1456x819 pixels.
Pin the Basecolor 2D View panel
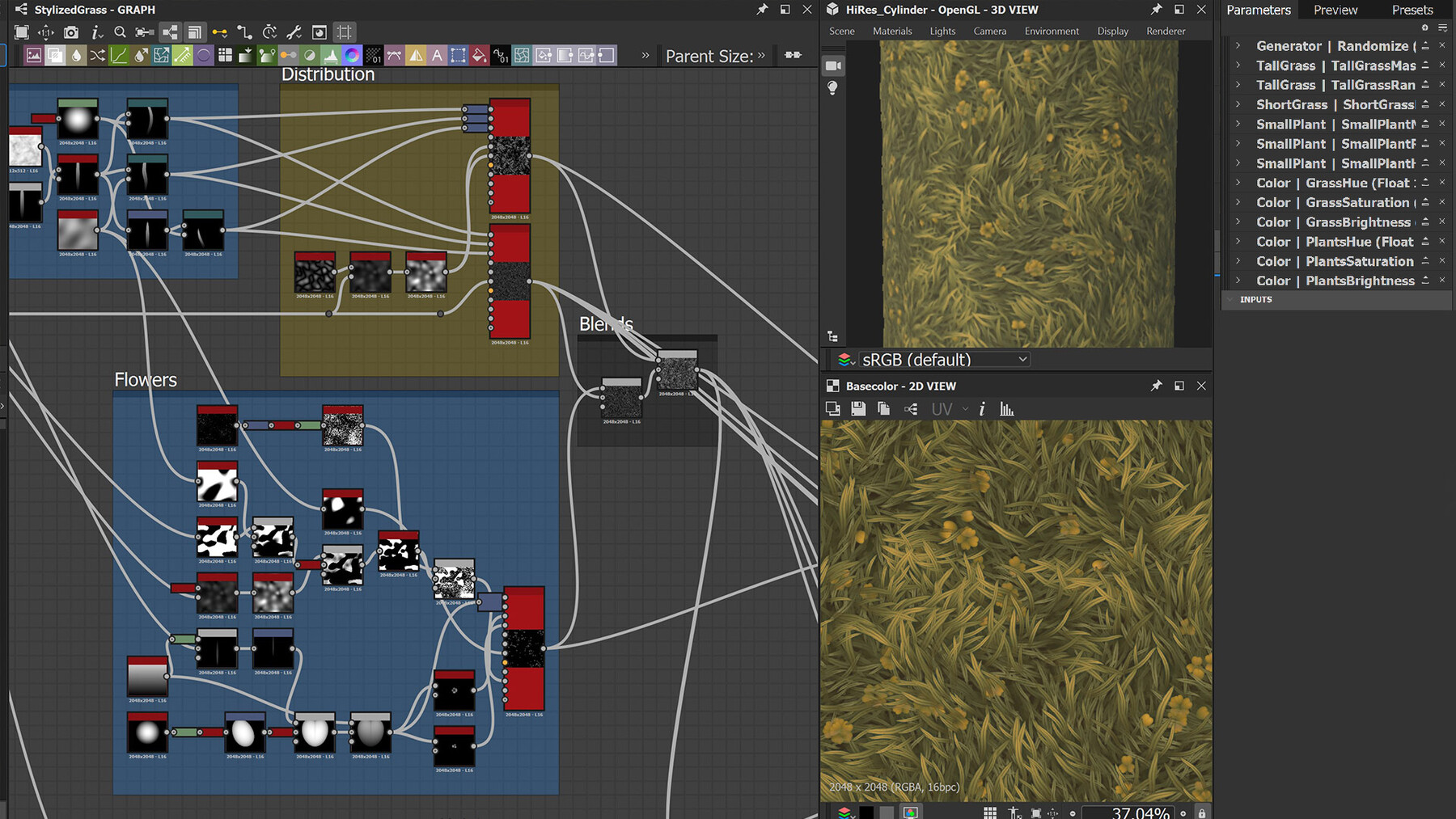click(x=1157, y=386)
